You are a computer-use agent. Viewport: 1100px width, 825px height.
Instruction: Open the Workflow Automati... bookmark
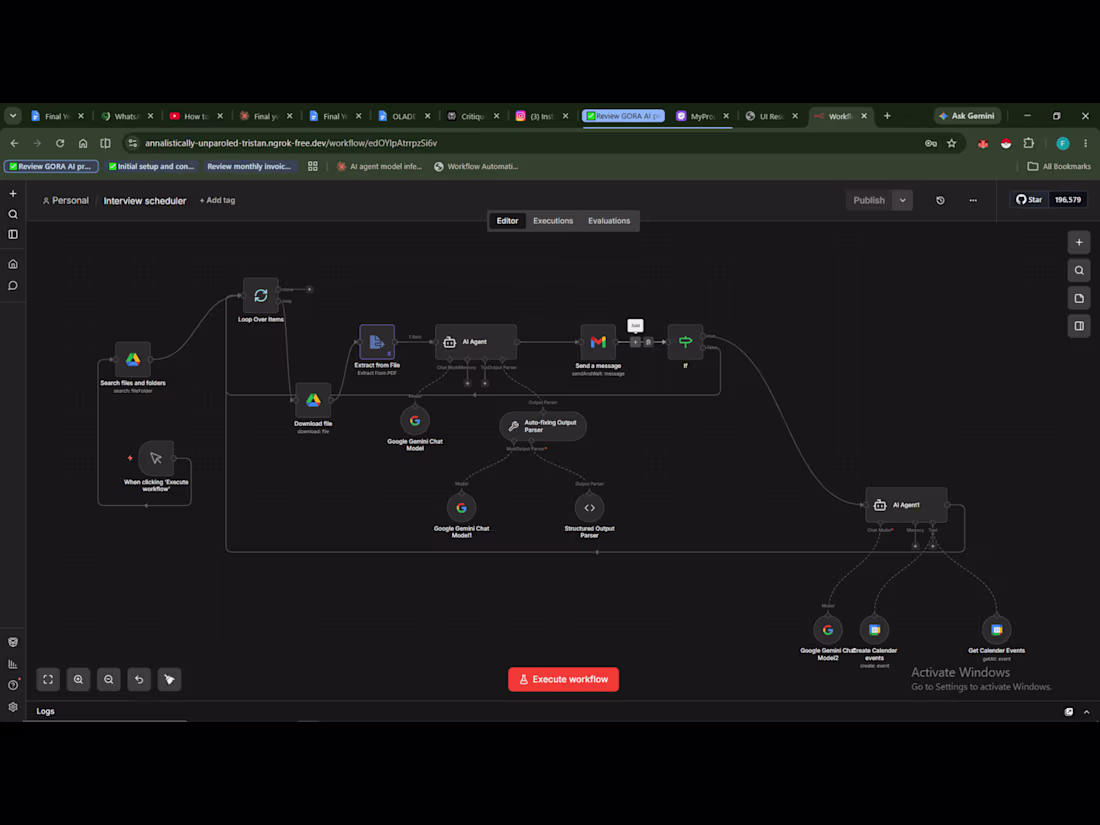tap(476, 166)
